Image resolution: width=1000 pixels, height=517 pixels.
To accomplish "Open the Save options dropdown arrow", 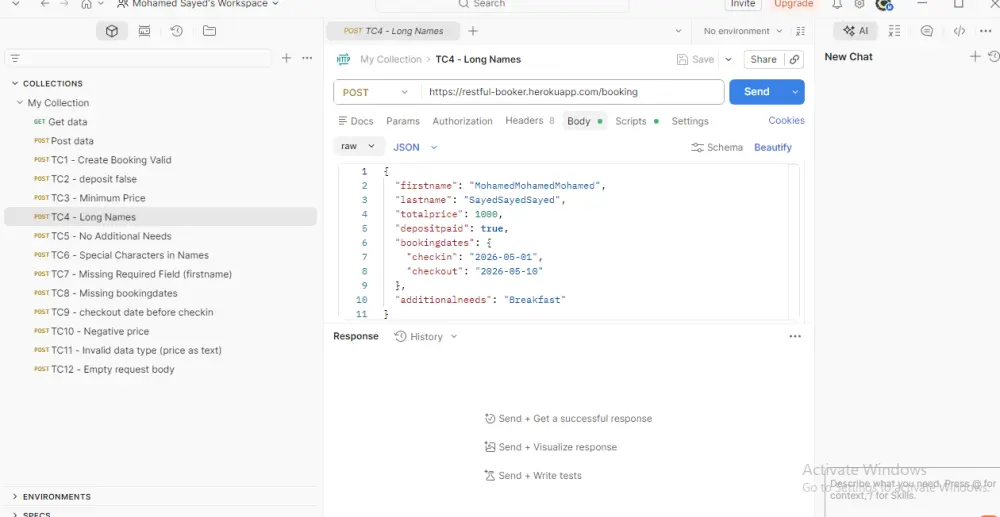I will [x=728, y=59].
